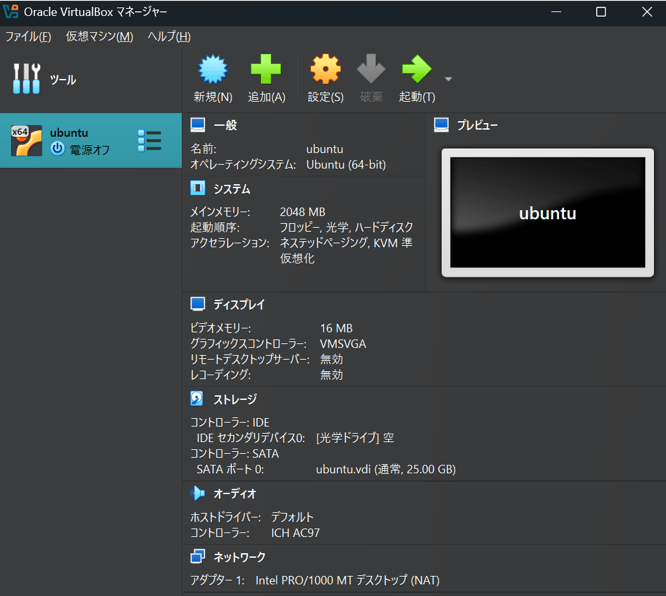Select the ツール tools icon

point(26,79)
